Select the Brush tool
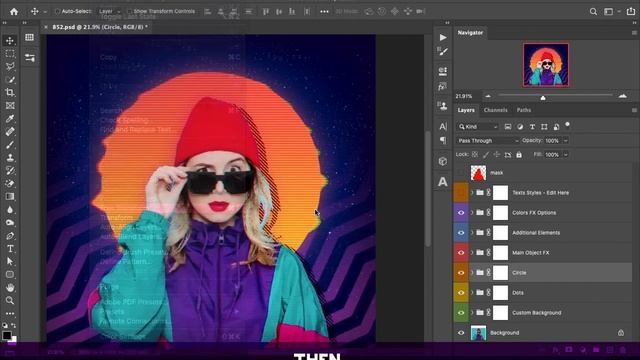 coord(10,145)
